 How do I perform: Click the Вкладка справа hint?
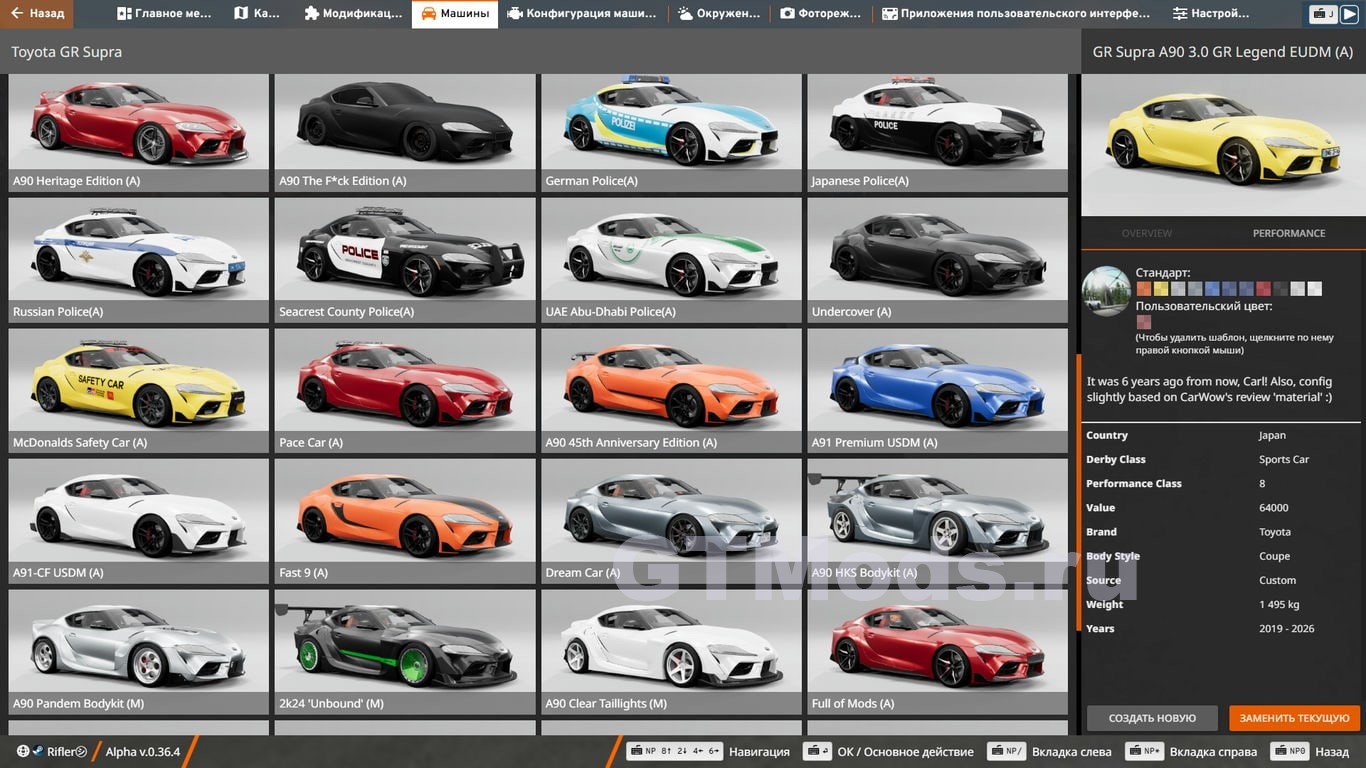[1191, 751]
